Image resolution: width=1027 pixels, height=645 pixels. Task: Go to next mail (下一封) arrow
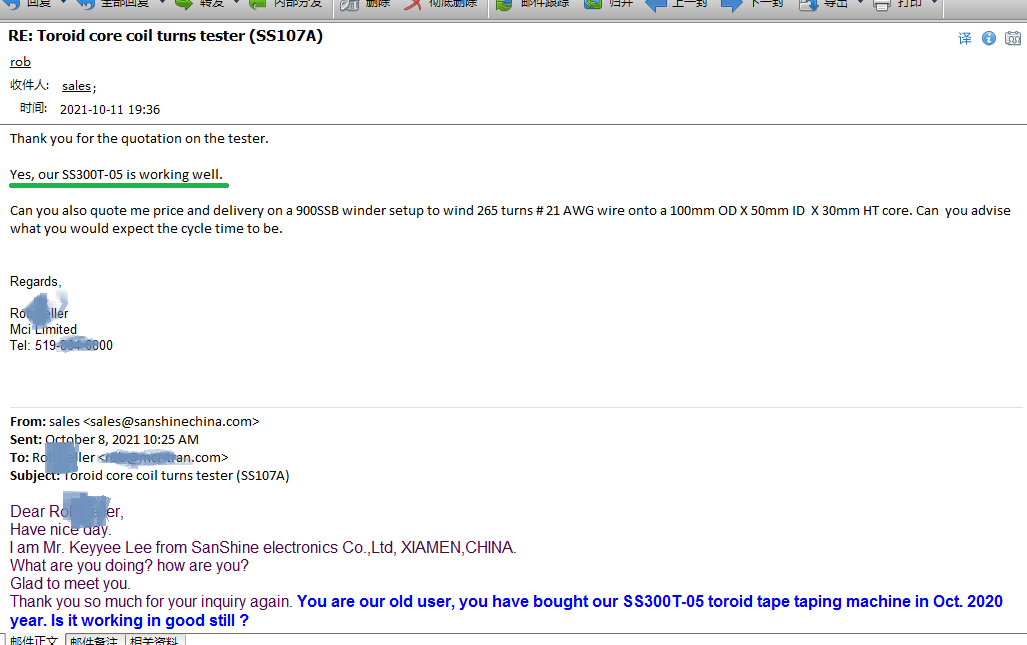click(x=753, y=4)
